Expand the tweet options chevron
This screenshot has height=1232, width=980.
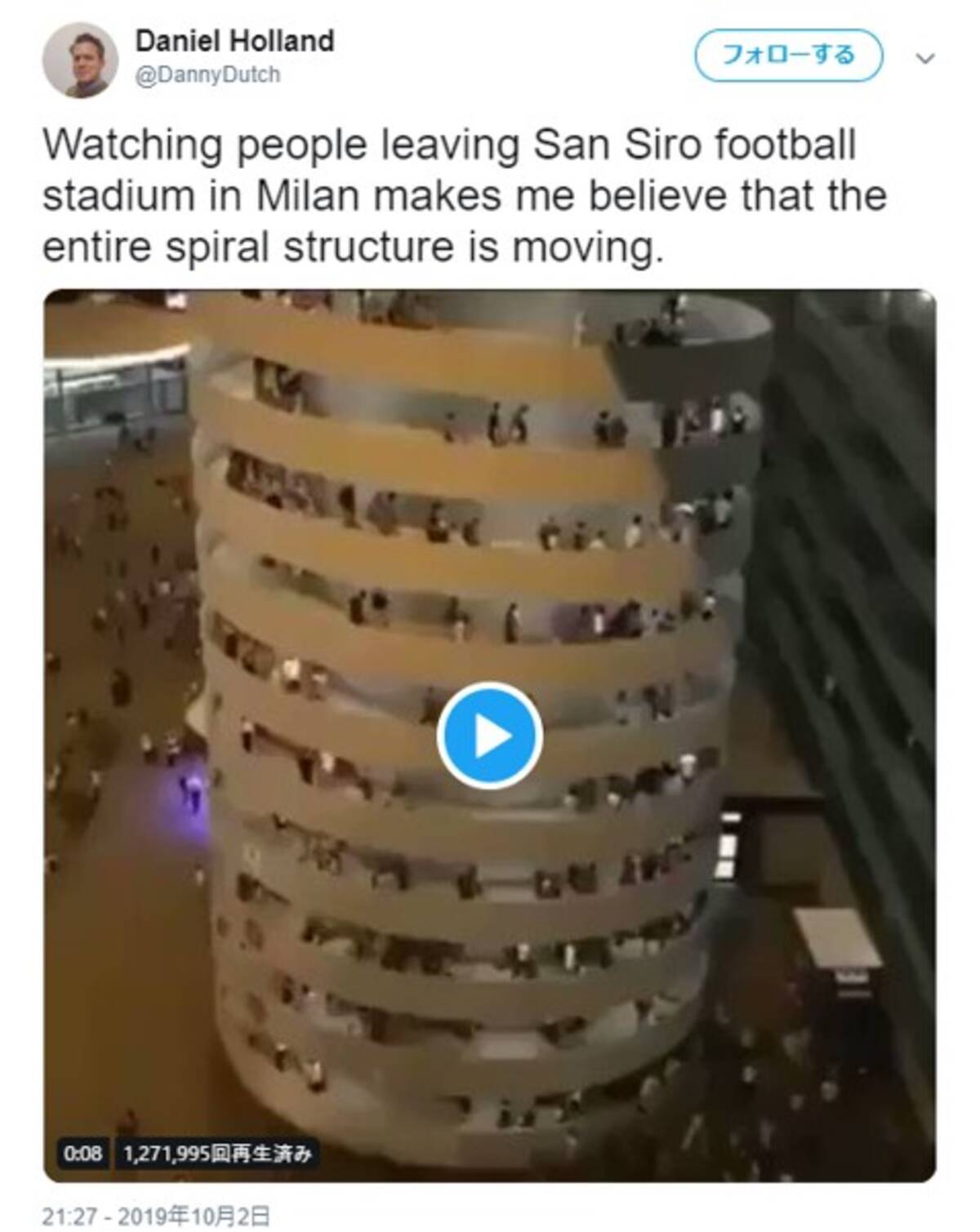click(x=924, y=59)
